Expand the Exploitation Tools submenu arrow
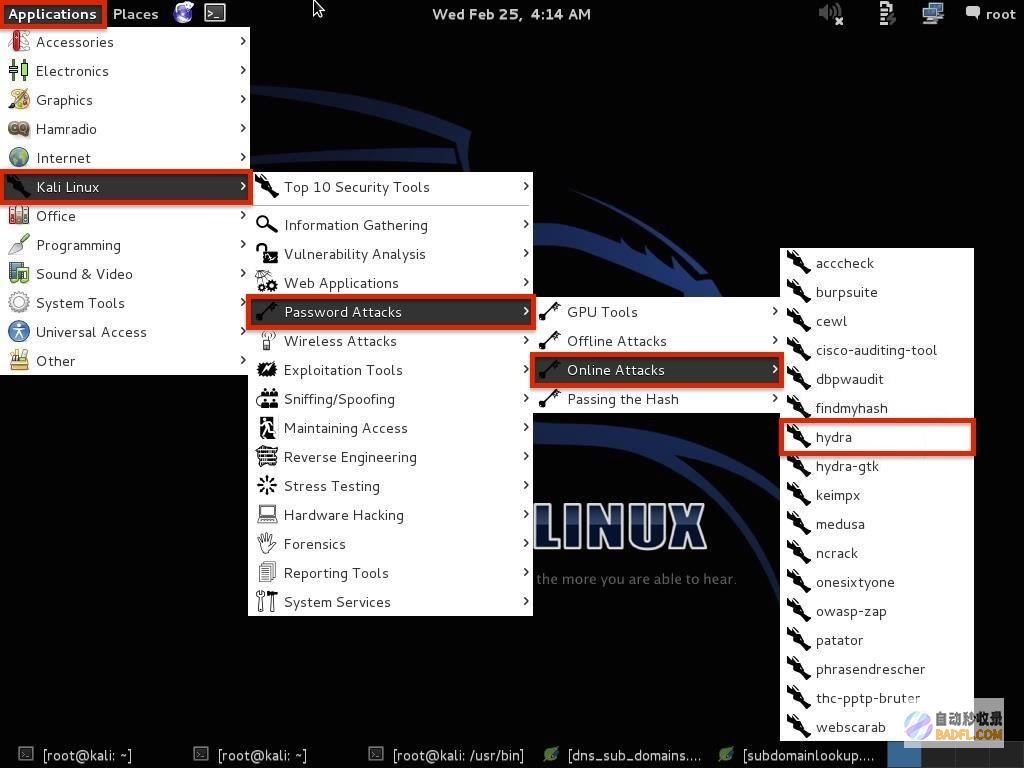This screenshot has height=768, width=1024. (x=526, y=369)
